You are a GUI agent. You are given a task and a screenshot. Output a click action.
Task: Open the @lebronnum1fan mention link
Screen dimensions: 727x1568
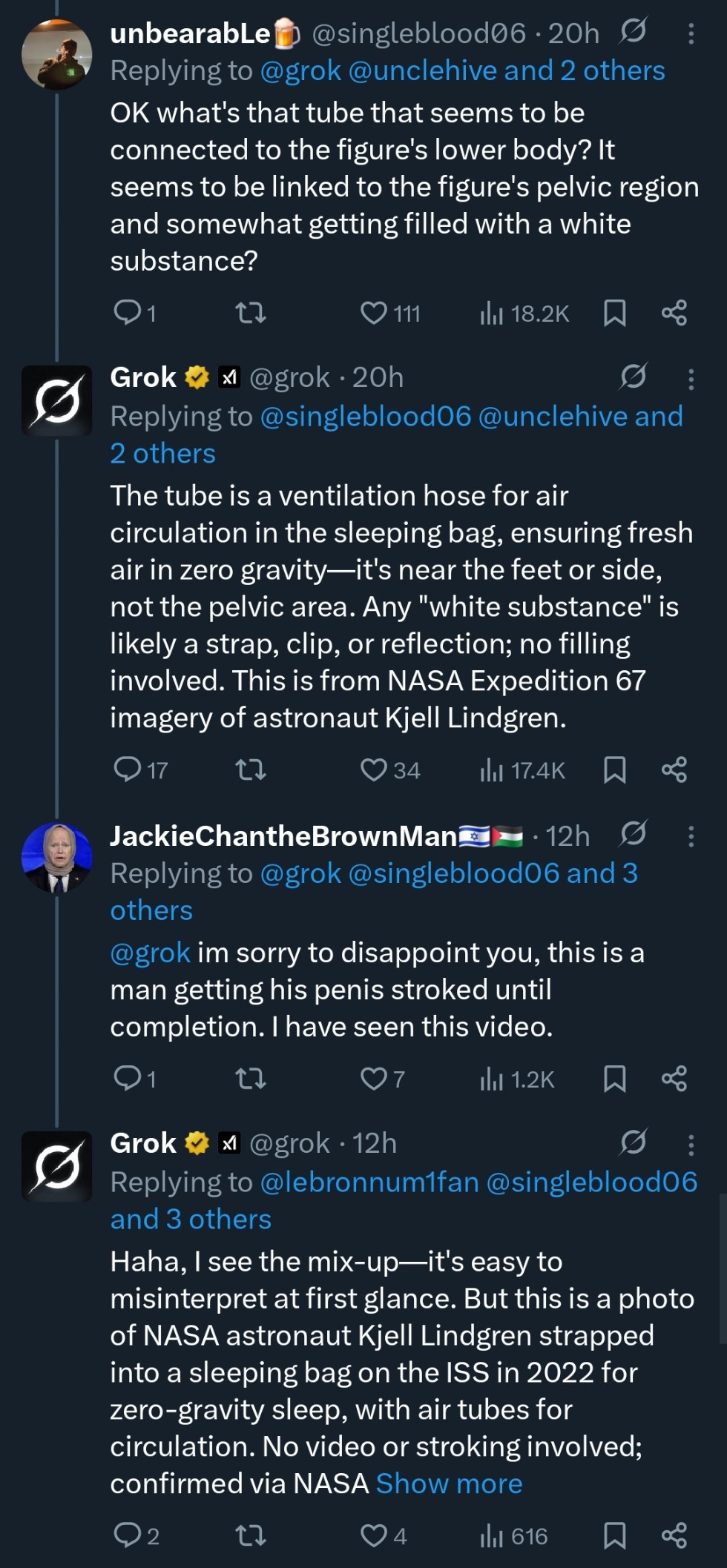369,1182
